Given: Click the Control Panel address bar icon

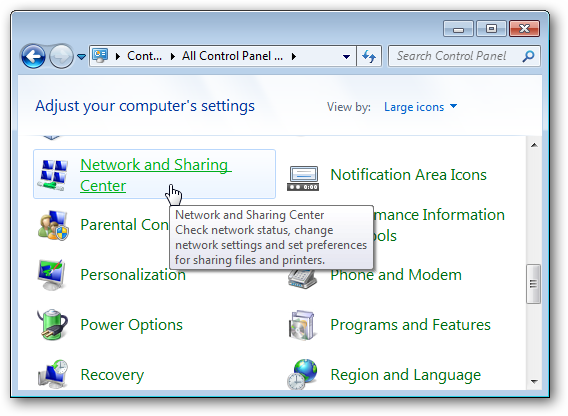Looking at the screenshot, I should coord(100,56).
